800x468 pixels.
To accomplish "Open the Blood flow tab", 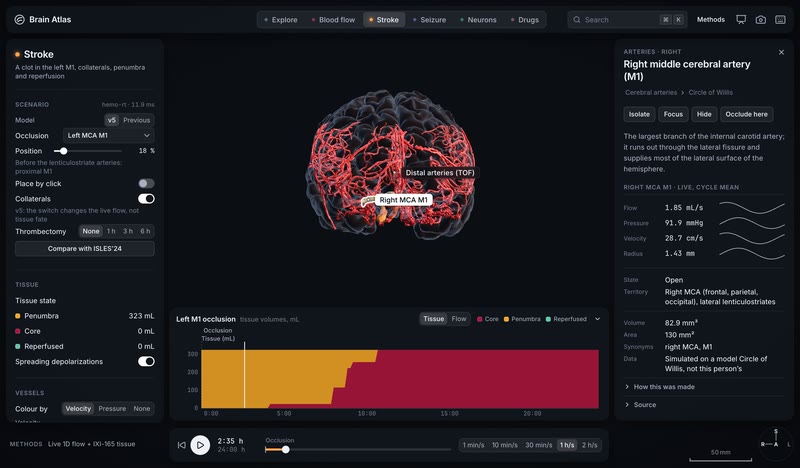I will coord(333,19).
